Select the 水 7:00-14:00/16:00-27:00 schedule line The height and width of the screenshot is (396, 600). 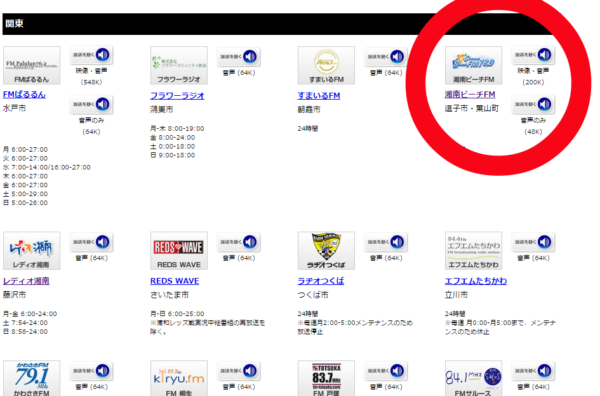coord(47,167)
